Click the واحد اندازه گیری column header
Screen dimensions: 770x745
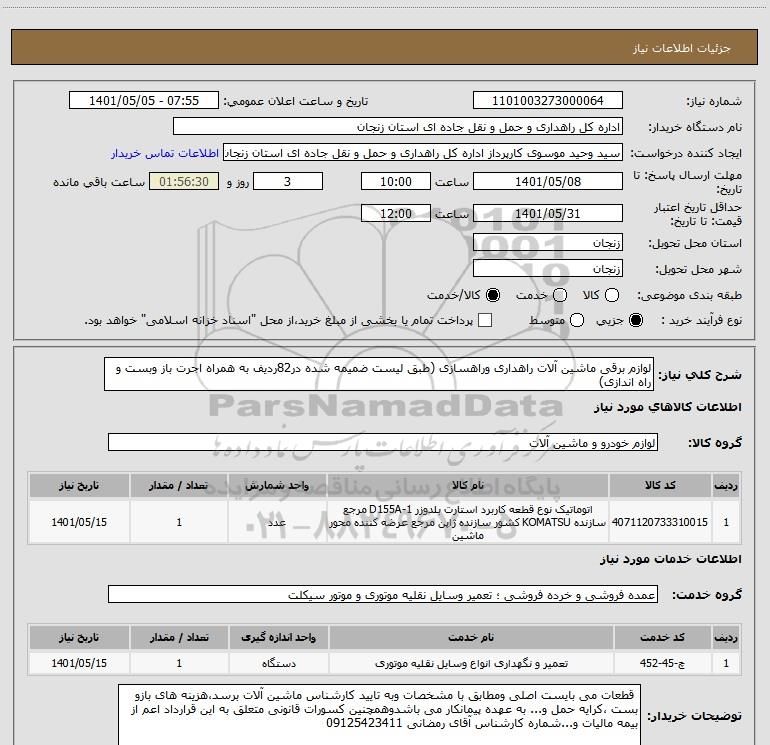coord(278,637)
